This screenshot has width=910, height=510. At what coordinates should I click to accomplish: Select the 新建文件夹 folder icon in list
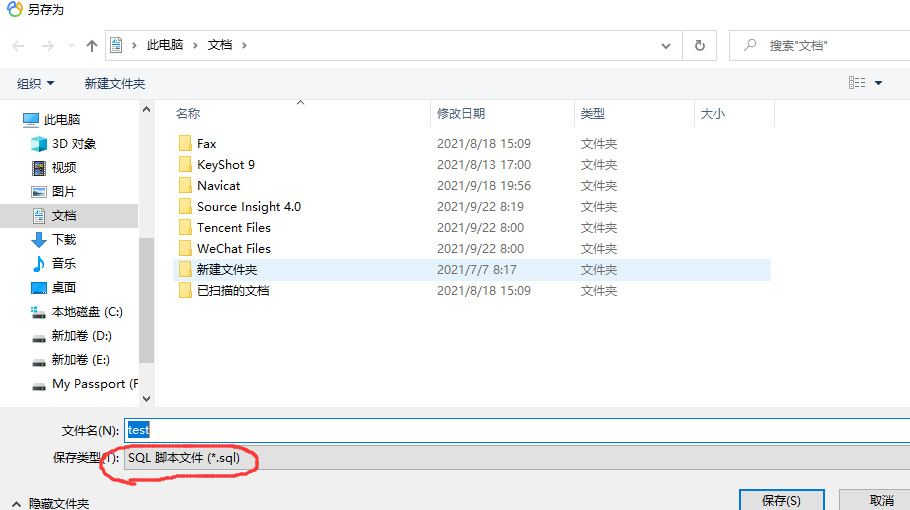185,269
